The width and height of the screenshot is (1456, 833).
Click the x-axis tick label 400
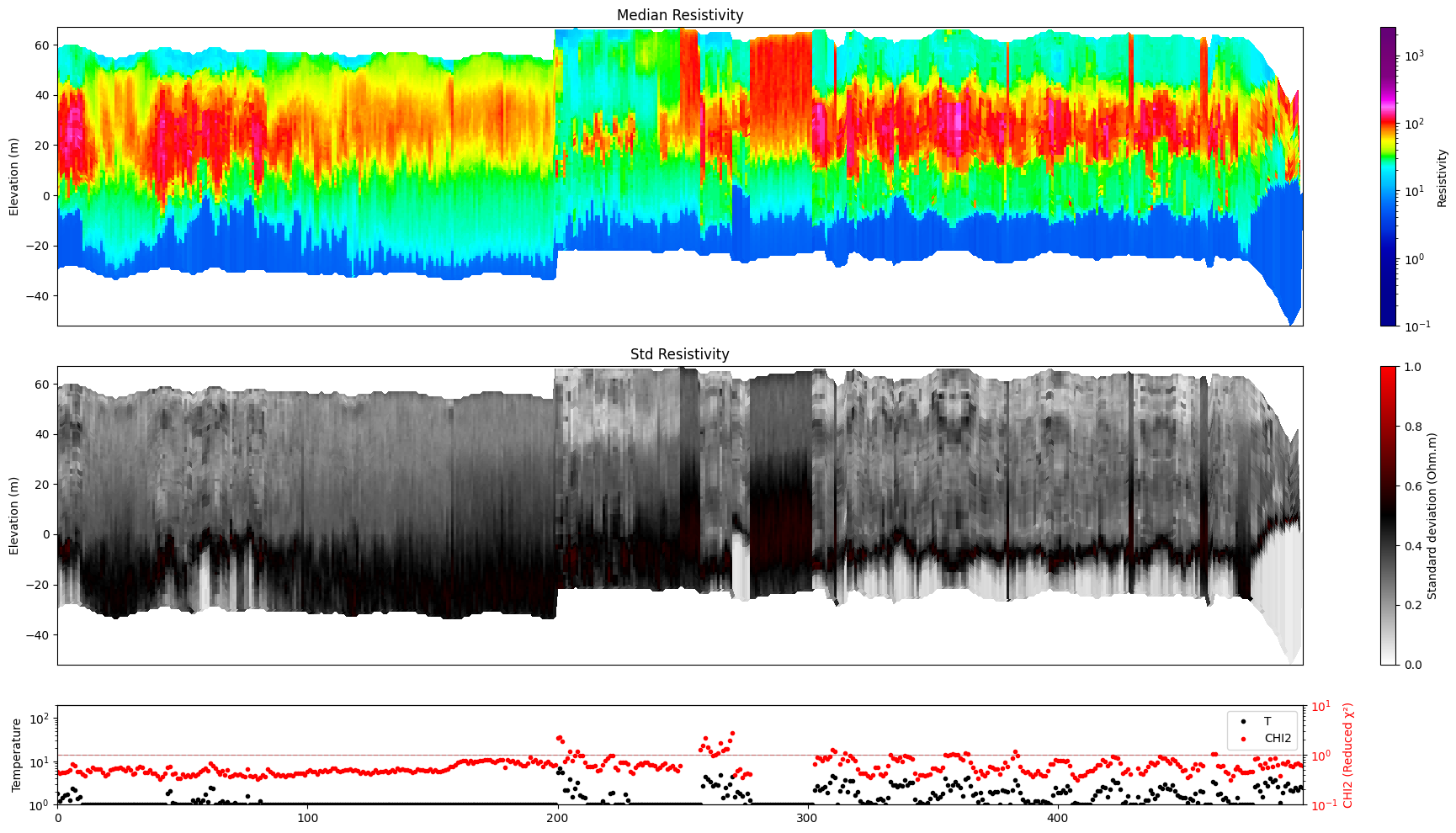point(1056,818)
